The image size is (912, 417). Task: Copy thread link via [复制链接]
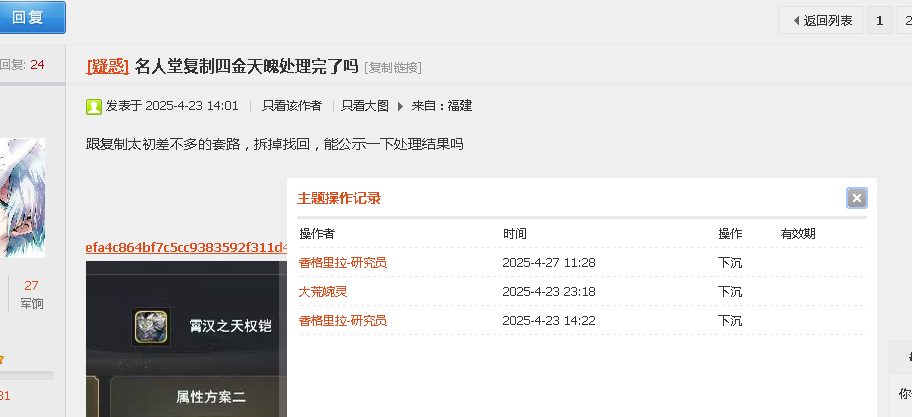[393, 68]
